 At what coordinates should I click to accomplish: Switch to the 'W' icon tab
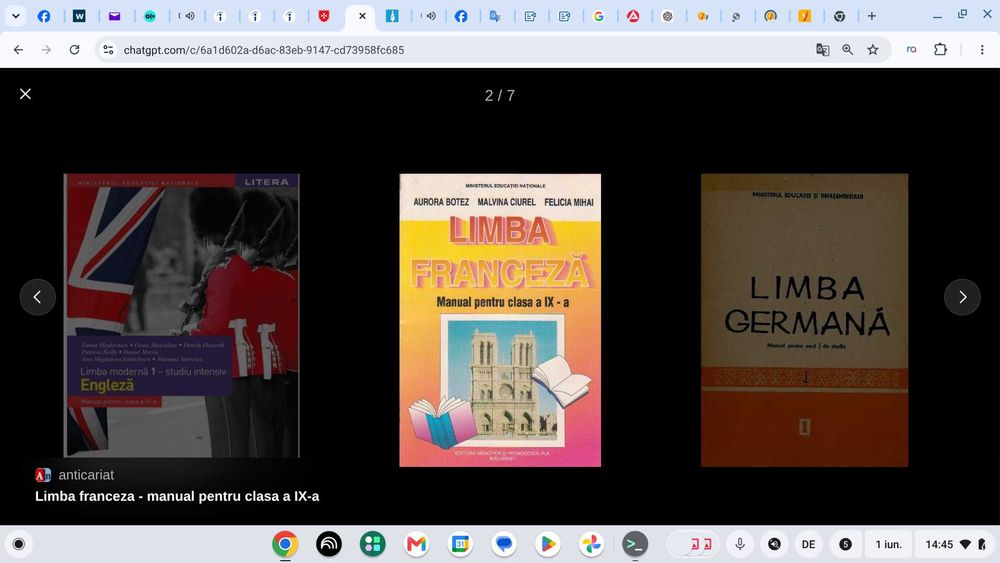tap(79, 17)
